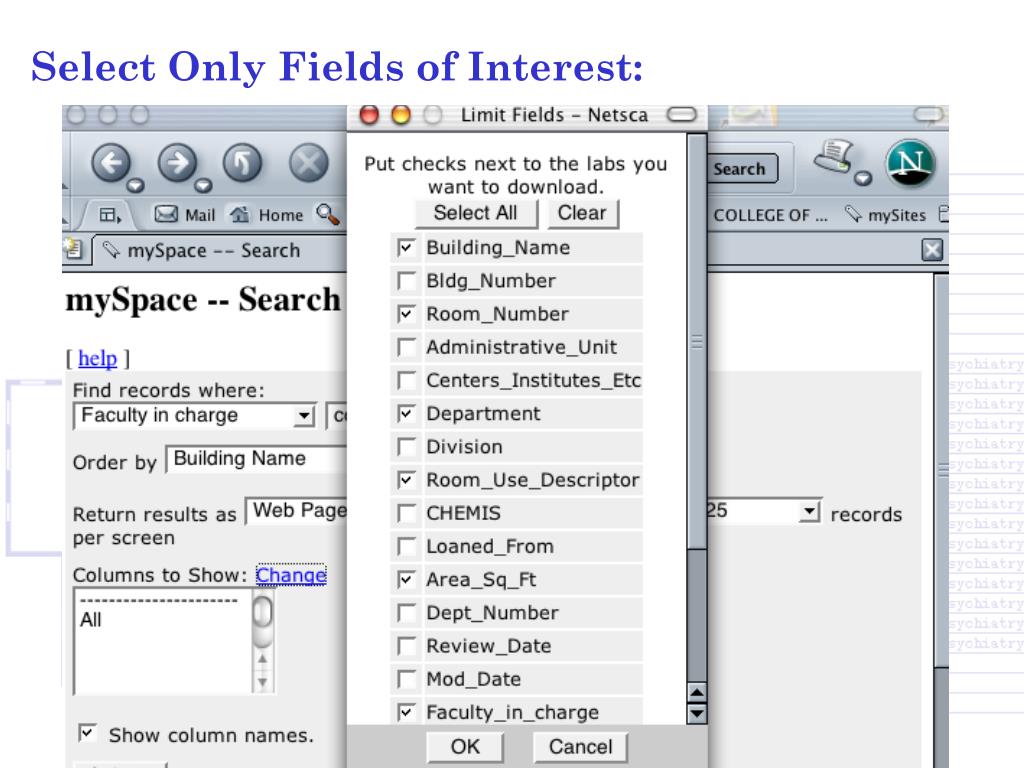
Task: Click the Columns to Show scroll down arrow
Action: (x=263, y=683)
